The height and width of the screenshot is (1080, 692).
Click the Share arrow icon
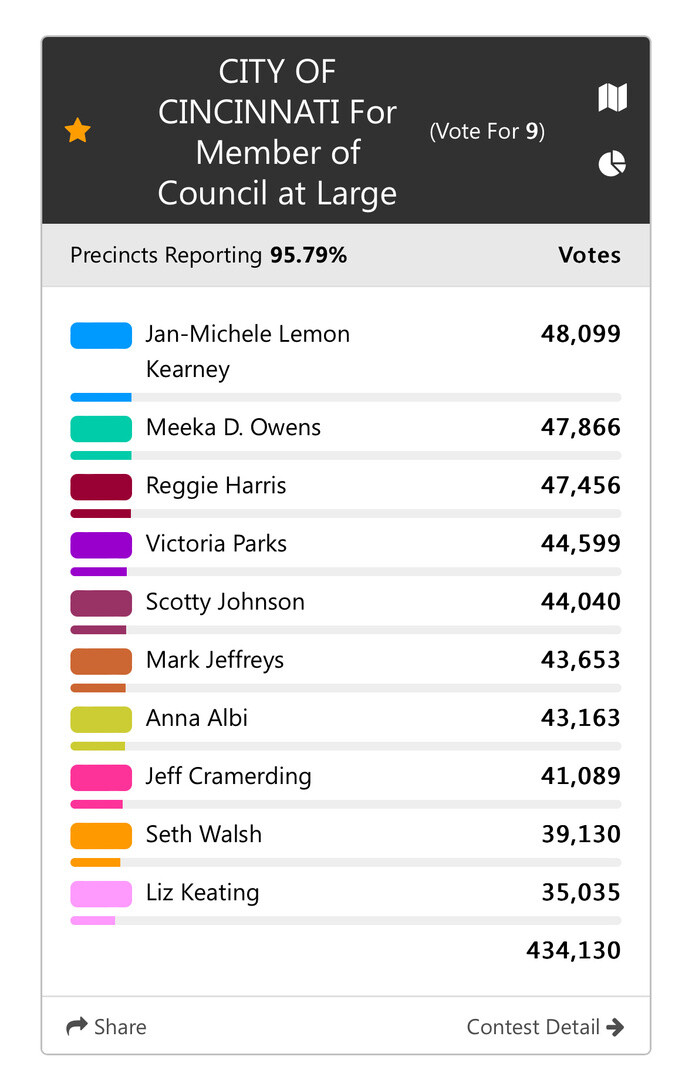click(x=76, y=1026)
